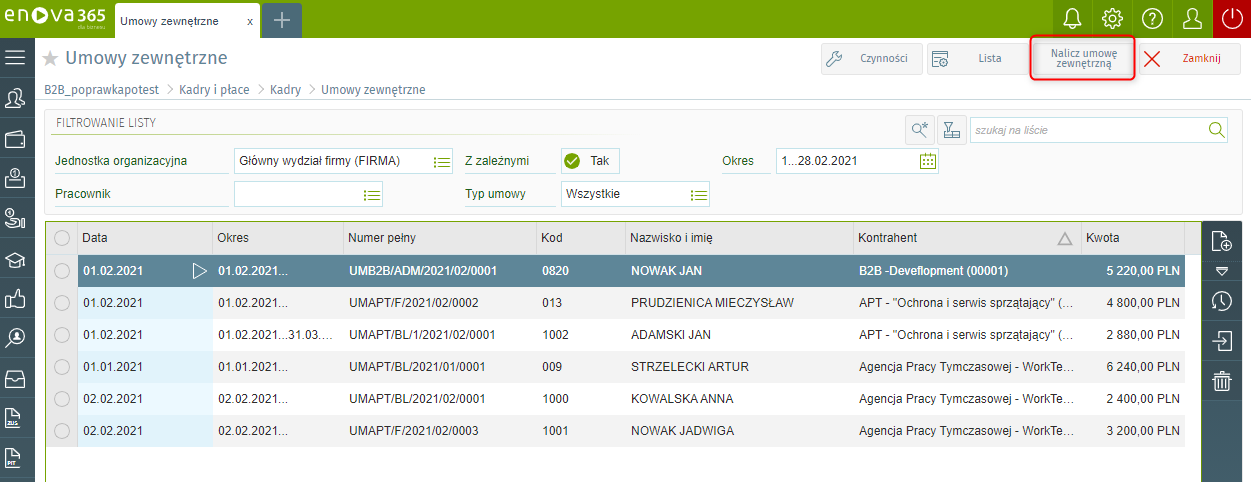Select row checkbox for STRZELECKI ARTUR
The image size is (1251, 482).
coord(62,367)
